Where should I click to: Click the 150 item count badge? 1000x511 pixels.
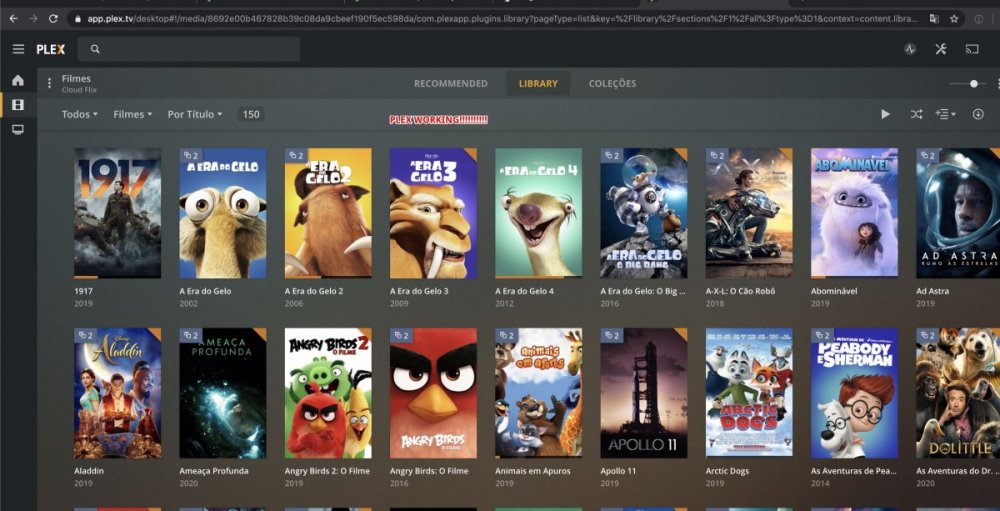pos(251,114)
